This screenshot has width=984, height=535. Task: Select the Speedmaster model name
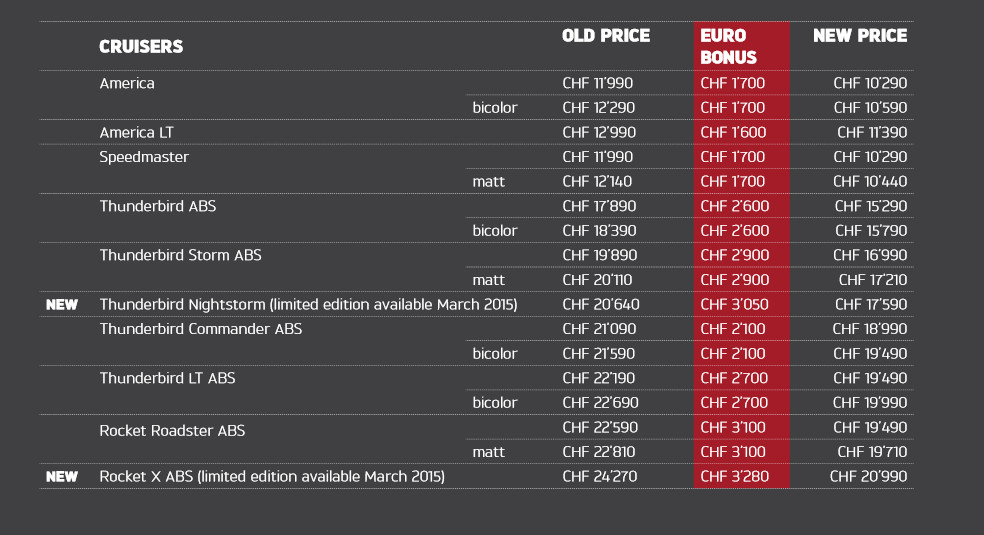pos(144,157)
